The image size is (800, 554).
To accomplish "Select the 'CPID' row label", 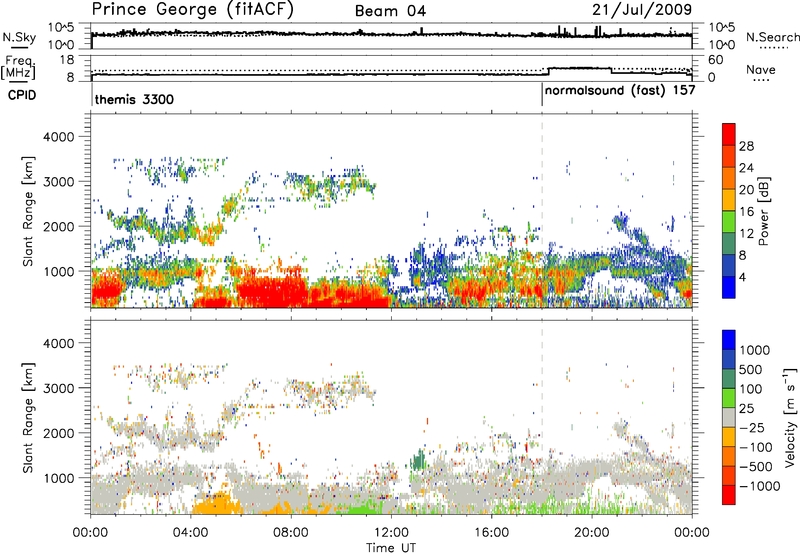I will 22,95.
